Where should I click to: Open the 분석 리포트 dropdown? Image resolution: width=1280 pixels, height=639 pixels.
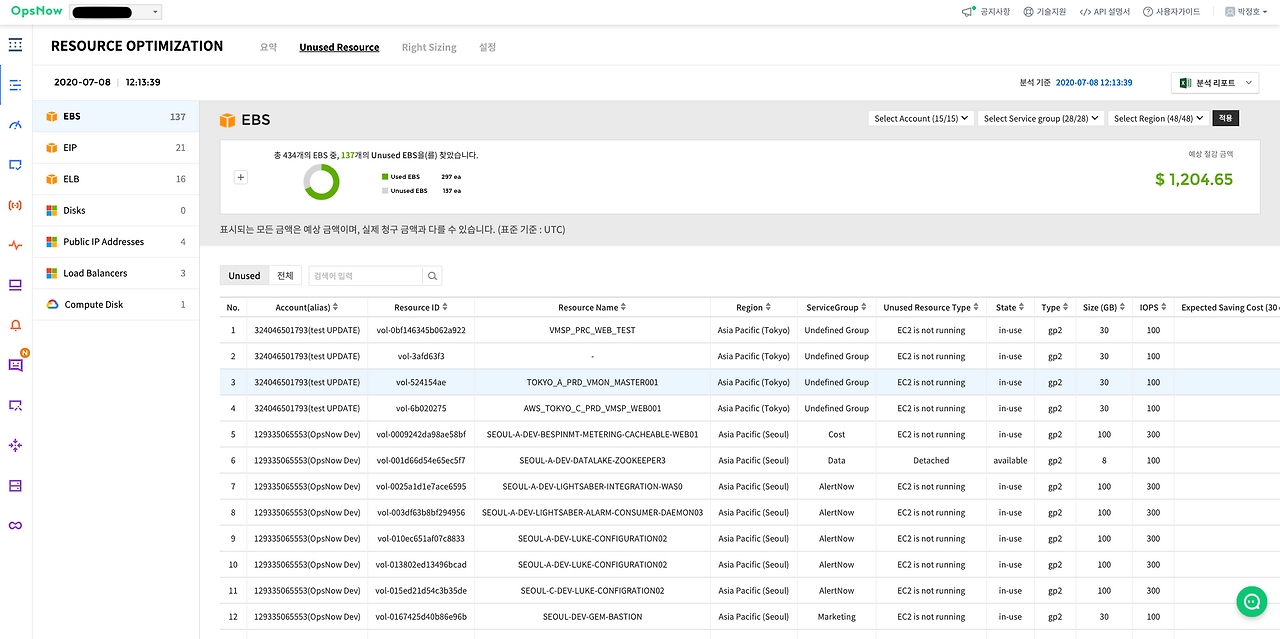(x=1215, y=83)
